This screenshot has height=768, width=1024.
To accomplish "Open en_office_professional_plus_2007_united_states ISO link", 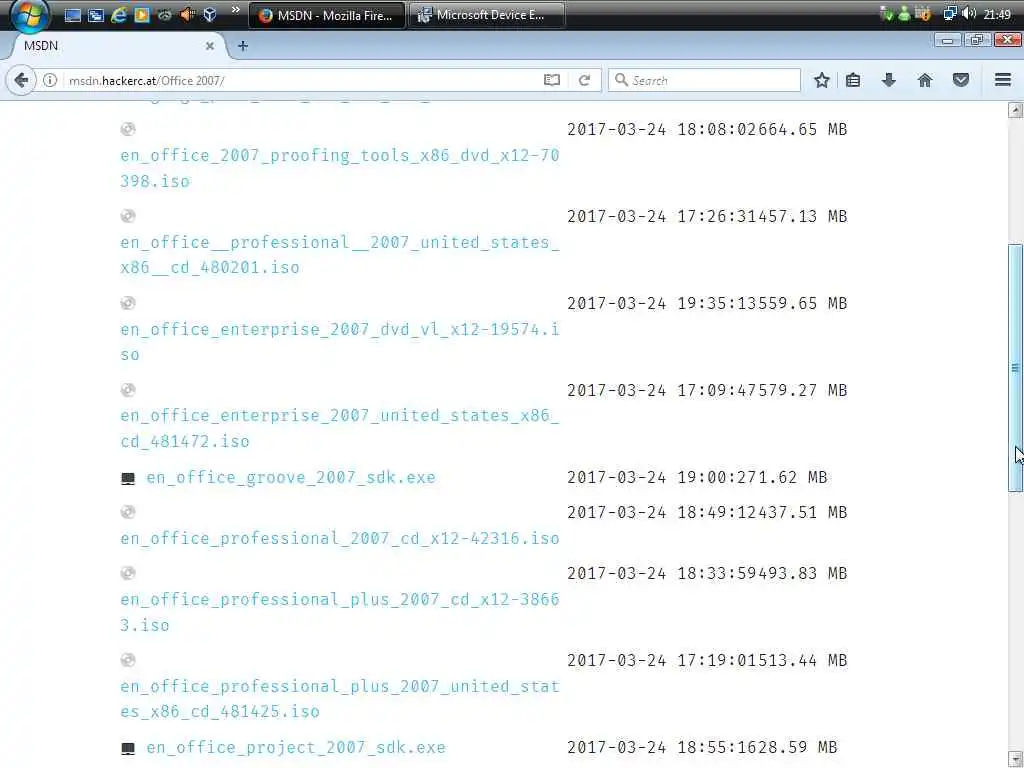I will pos(340,699).
